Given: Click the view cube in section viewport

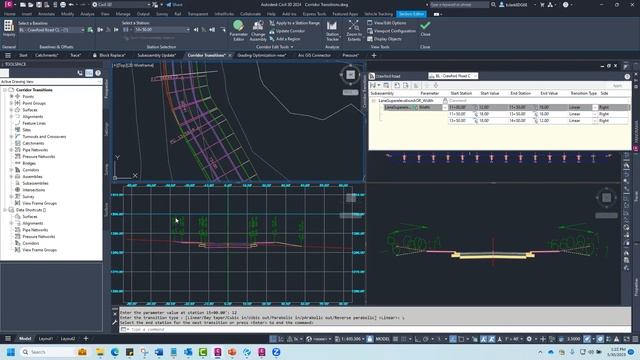Looking at the screenshot, I should click(607, 198).
